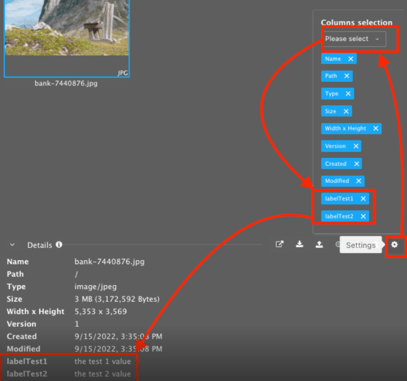The width and height of the screenshot is (407, 381).
Task: Click the bank-7440876.jpg caption under thumbnail
Action: click(x=66, y=83)
